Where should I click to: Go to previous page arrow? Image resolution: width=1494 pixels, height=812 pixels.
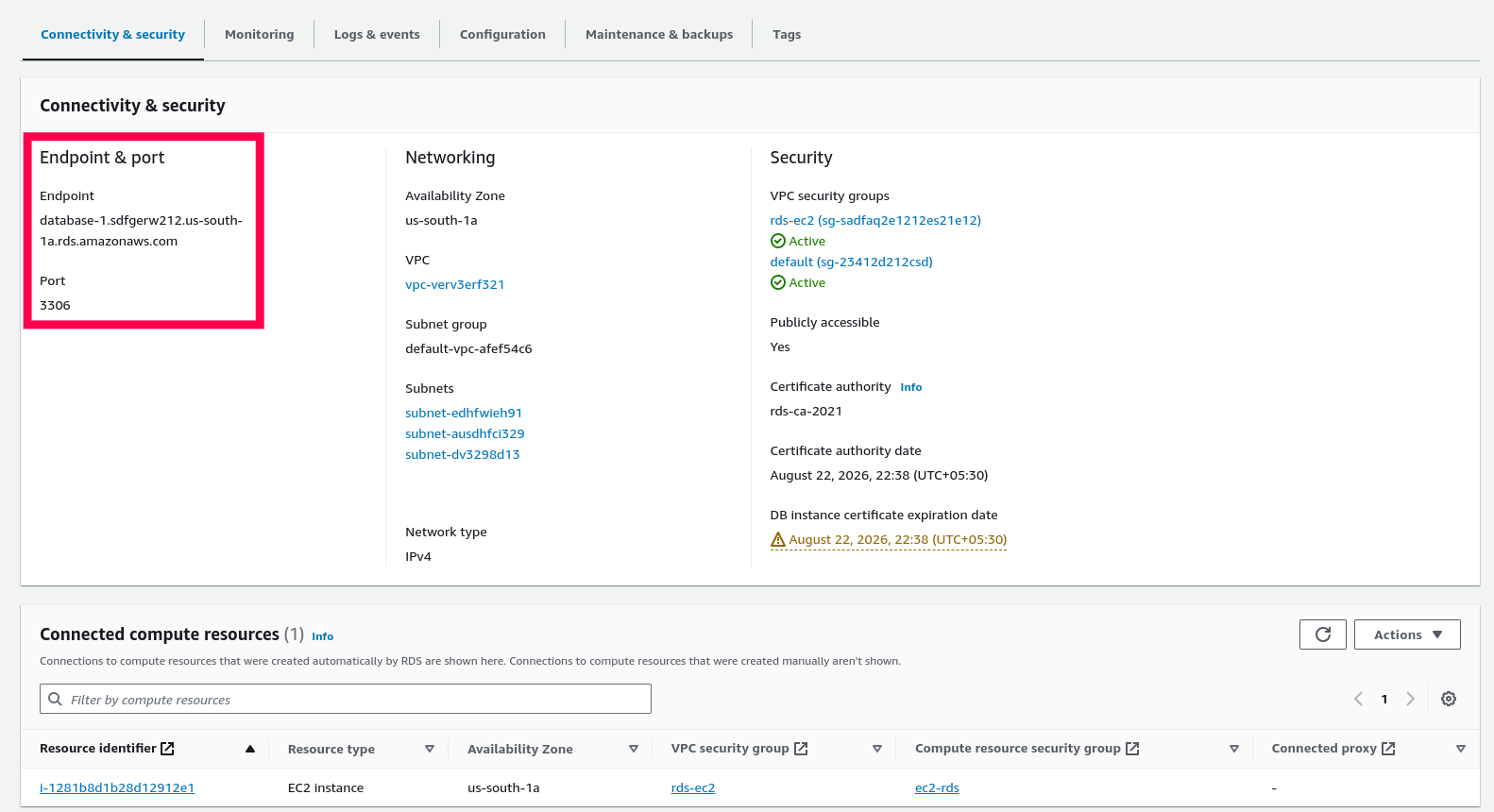(1358, 699)
